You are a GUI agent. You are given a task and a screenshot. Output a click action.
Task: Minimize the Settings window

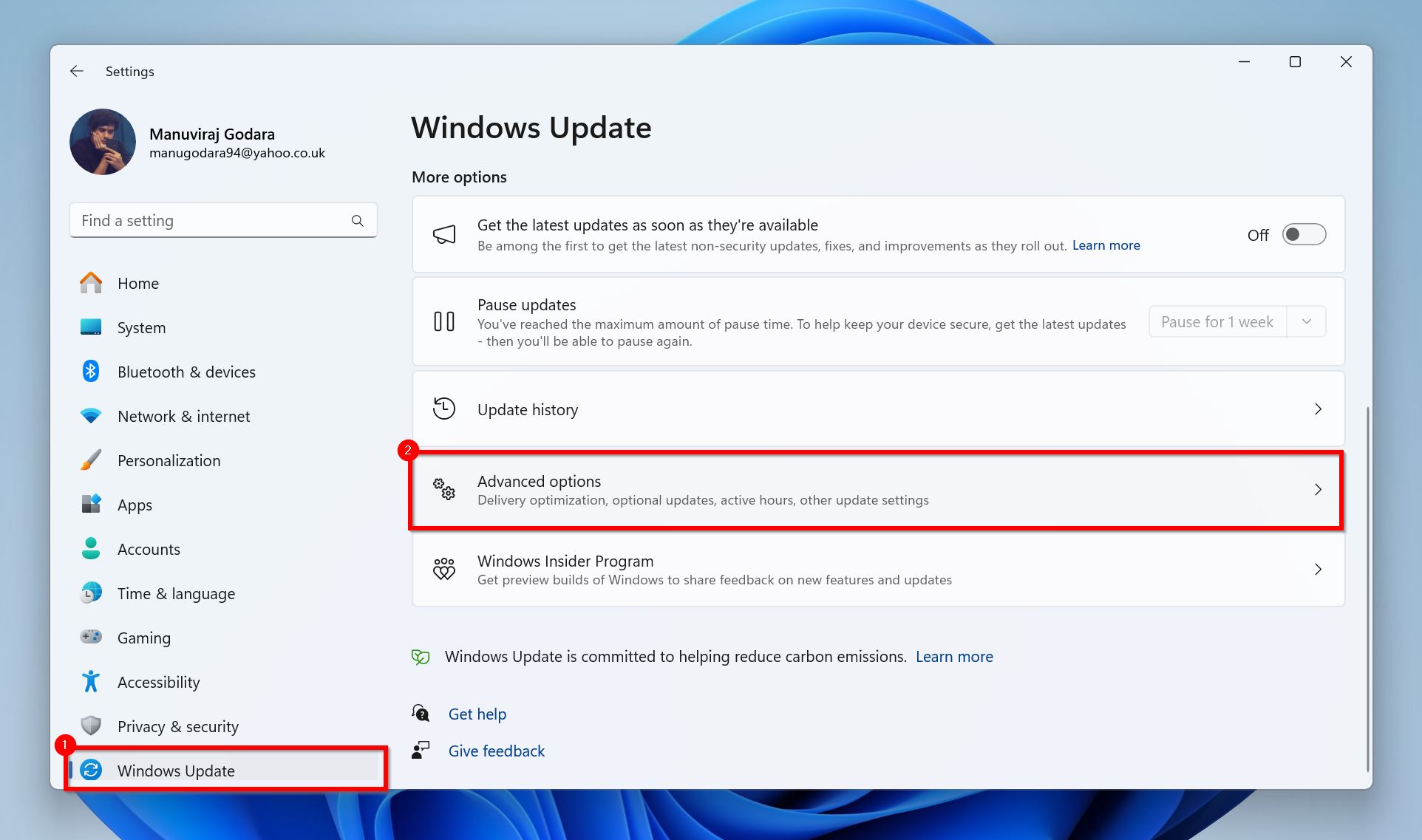[1244, 62]
